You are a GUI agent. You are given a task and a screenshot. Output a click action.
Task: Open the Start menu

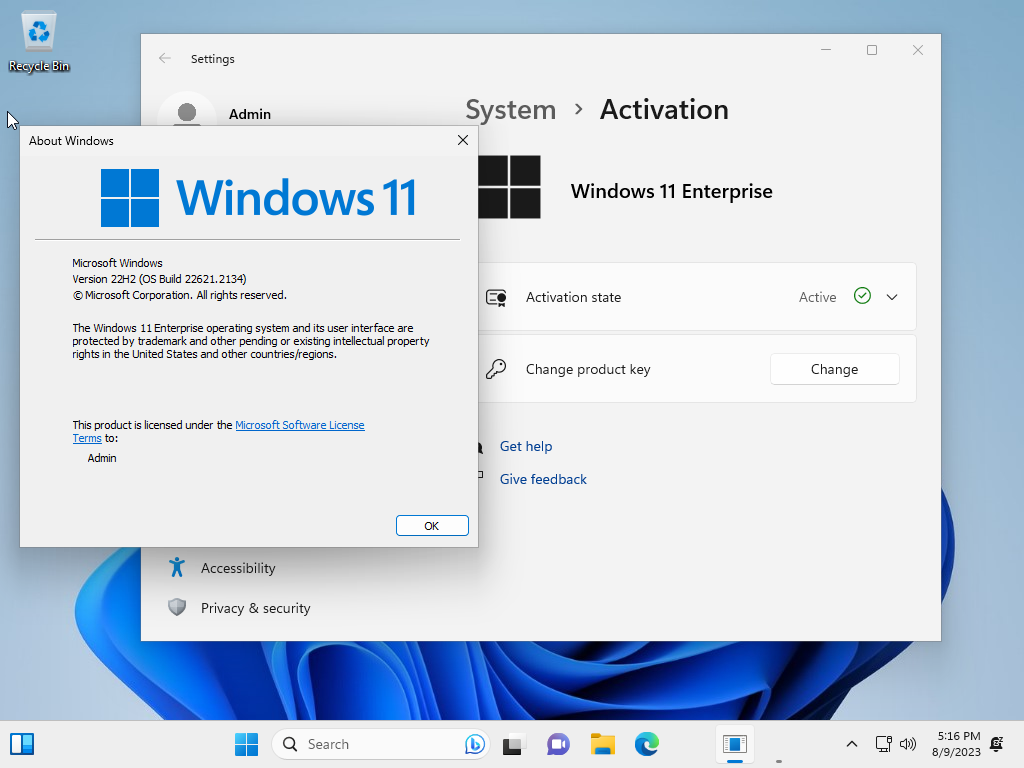[246, 744]
